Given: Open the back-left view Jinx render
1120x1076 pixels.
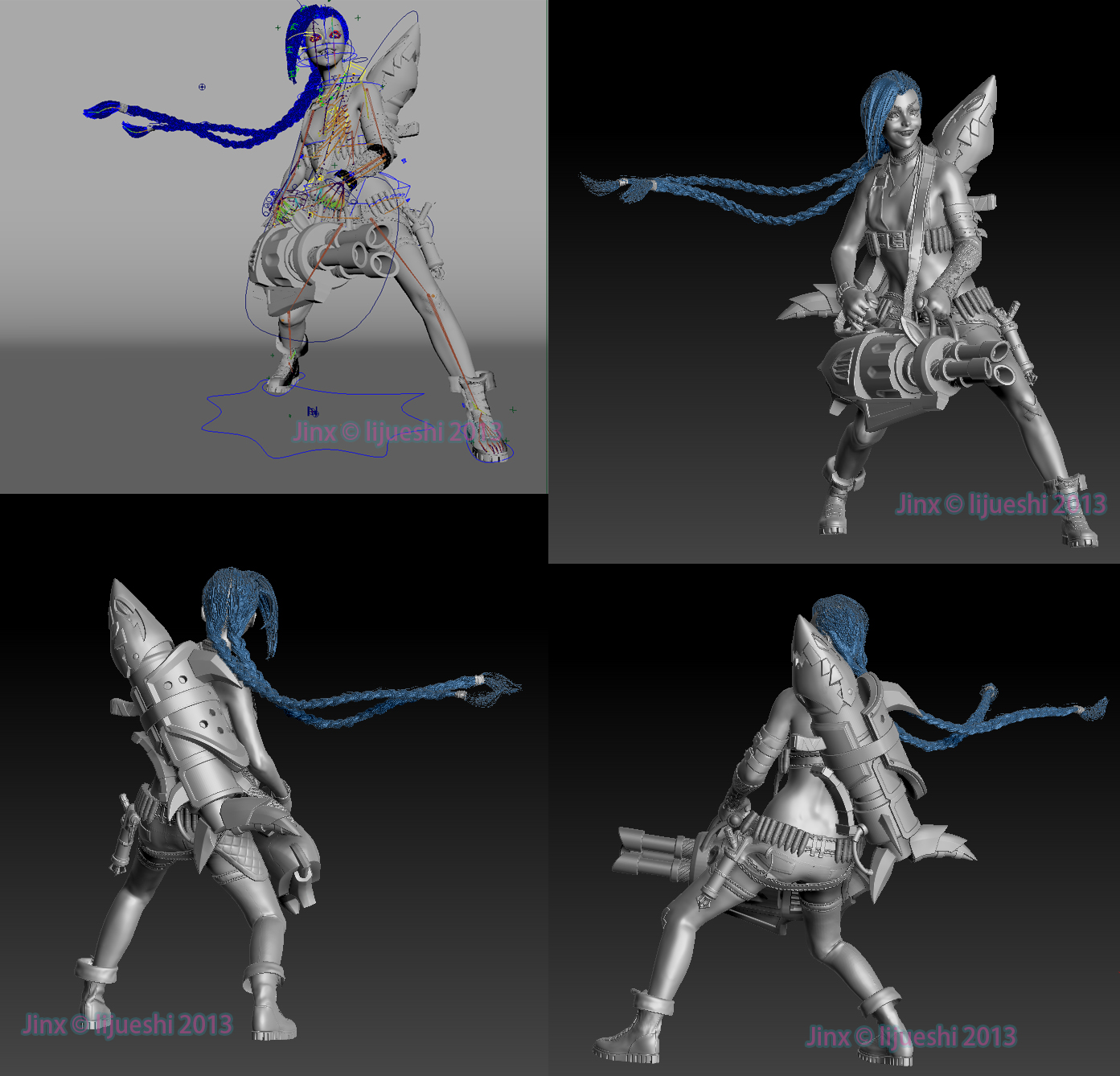Looking at the screenshot, I should click(273, 785).
